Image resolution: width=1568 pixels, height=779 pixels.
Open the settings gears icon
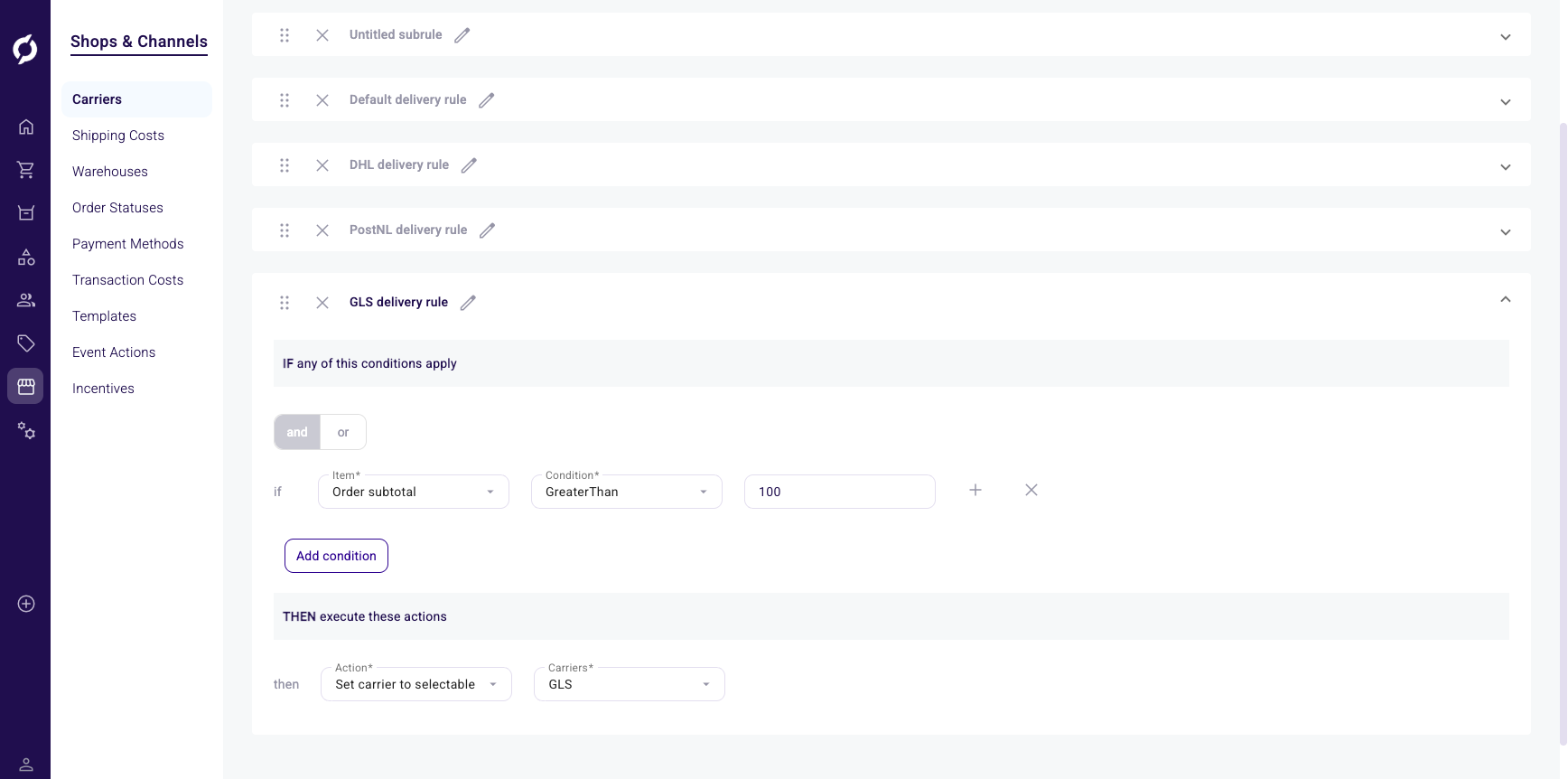(x=26, y=430)
